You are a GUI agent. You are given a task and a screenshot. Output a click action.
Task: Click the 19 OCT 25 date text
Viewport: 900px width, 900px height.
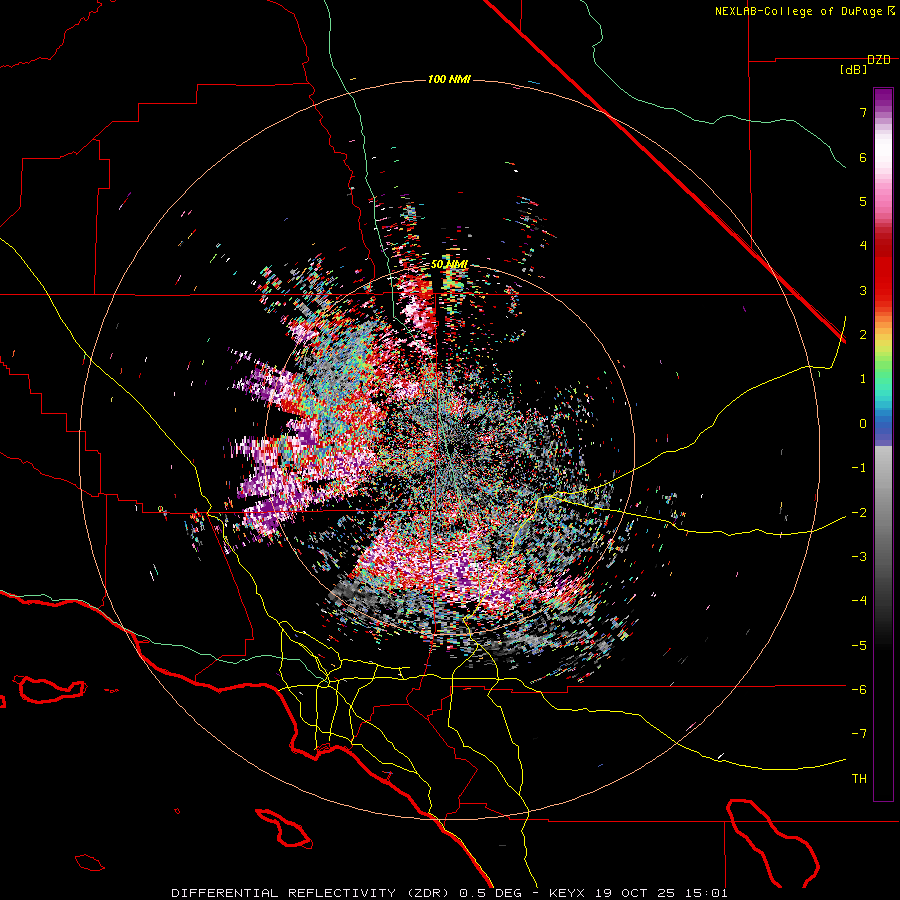point(637,893)
